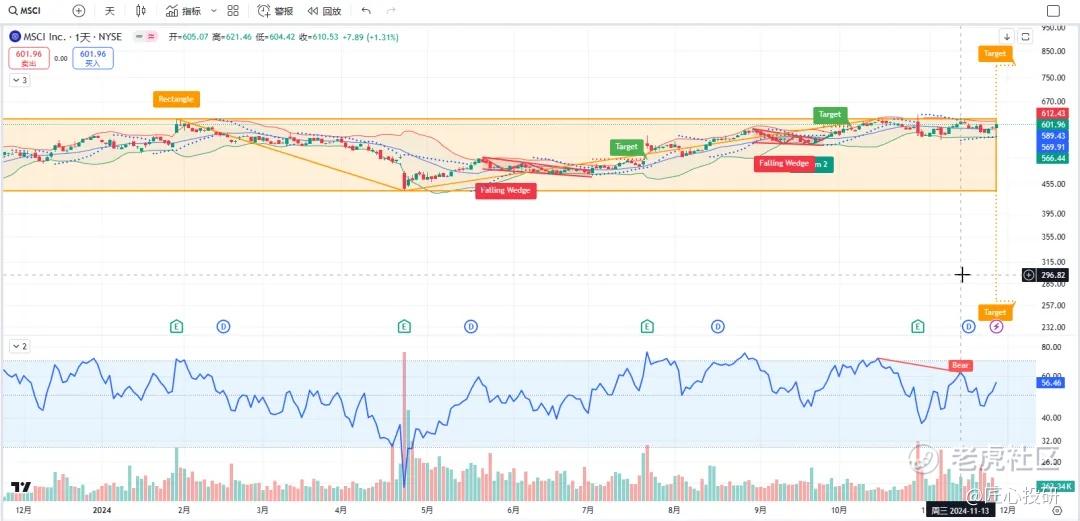Open the late-April earnings E marker
The width and height of the screenshot is (1080, 521).
tap(404, 326)
